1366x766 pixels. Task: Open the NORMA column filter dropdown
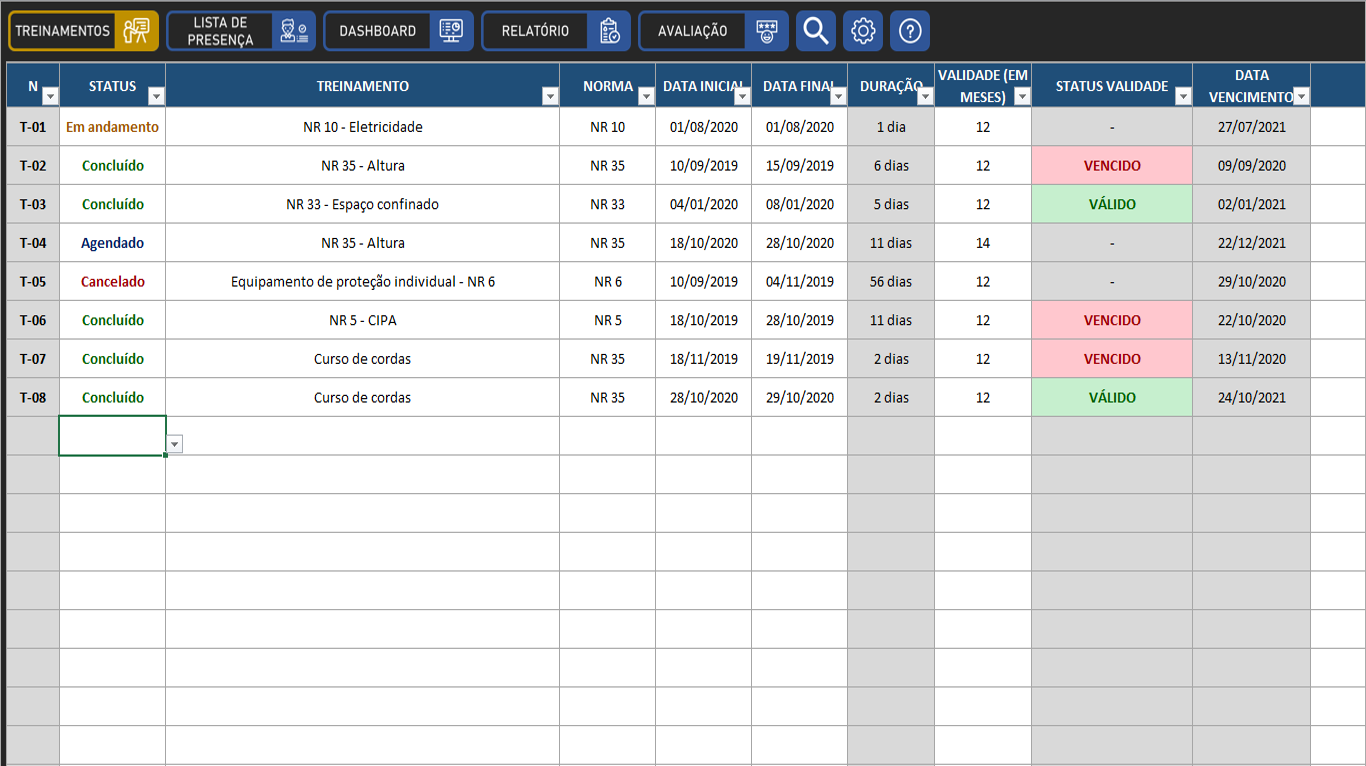tap(646, 96)
